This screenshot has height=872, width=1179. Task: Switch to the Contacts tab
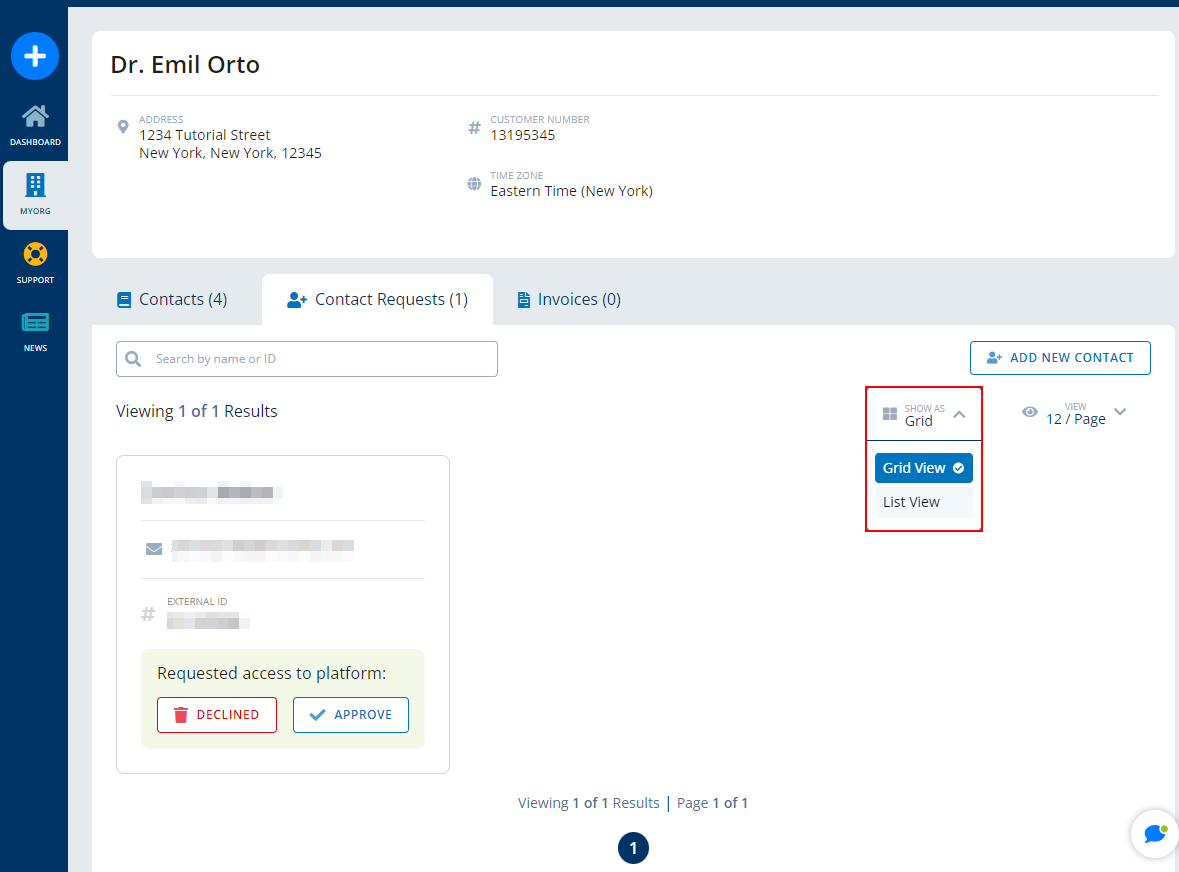[x=171, y=298]
